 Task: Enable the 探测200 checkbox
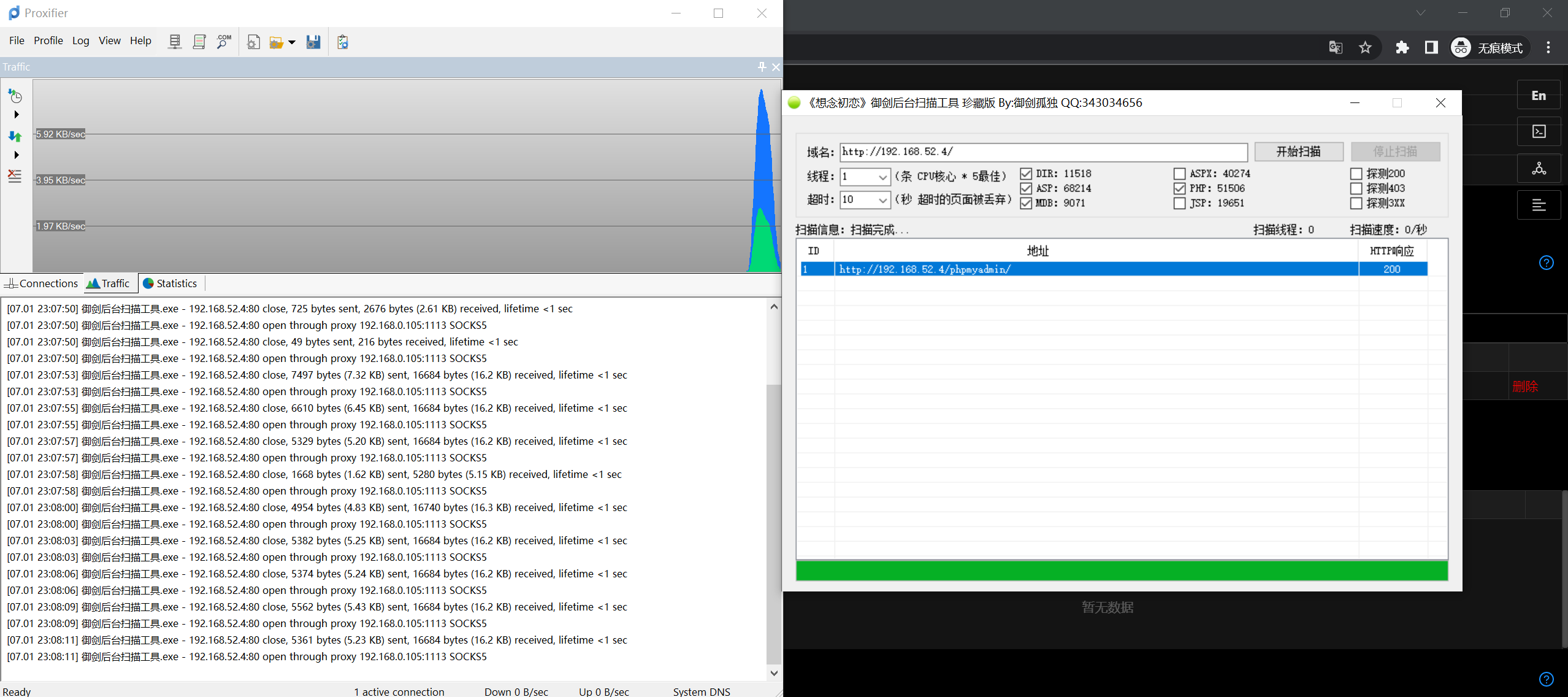[x=1356, y=174]
